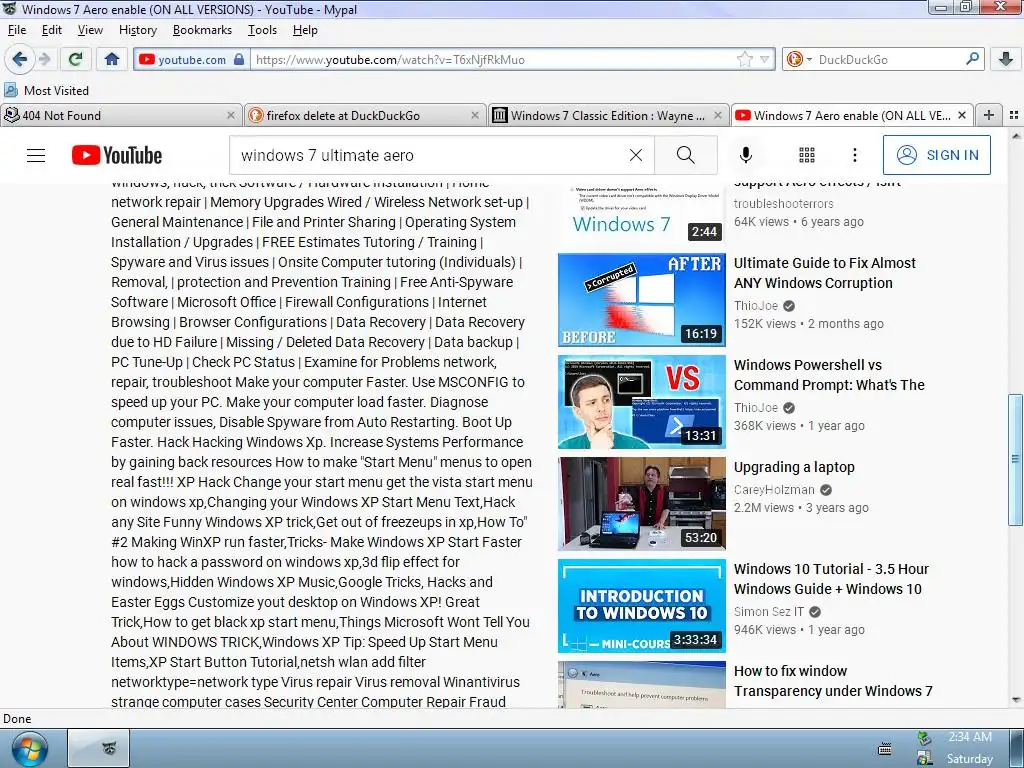1024x768 pixels.
Task: Click the scrollbar up arrow
Action: [1016, 137]
